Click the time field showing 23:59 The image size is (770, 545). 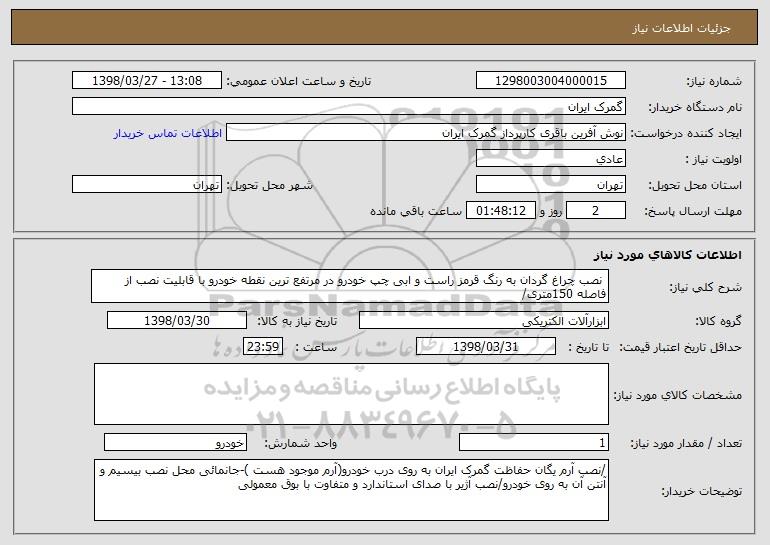pos(263,346)
